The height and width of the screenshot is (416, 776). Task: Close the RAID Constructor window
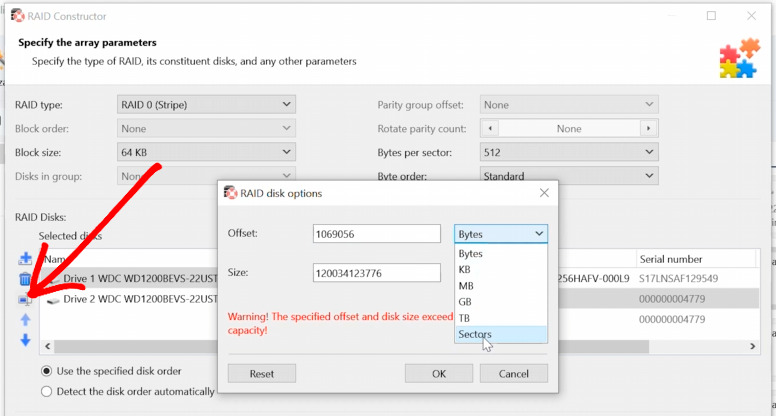[x=751, y=16]
